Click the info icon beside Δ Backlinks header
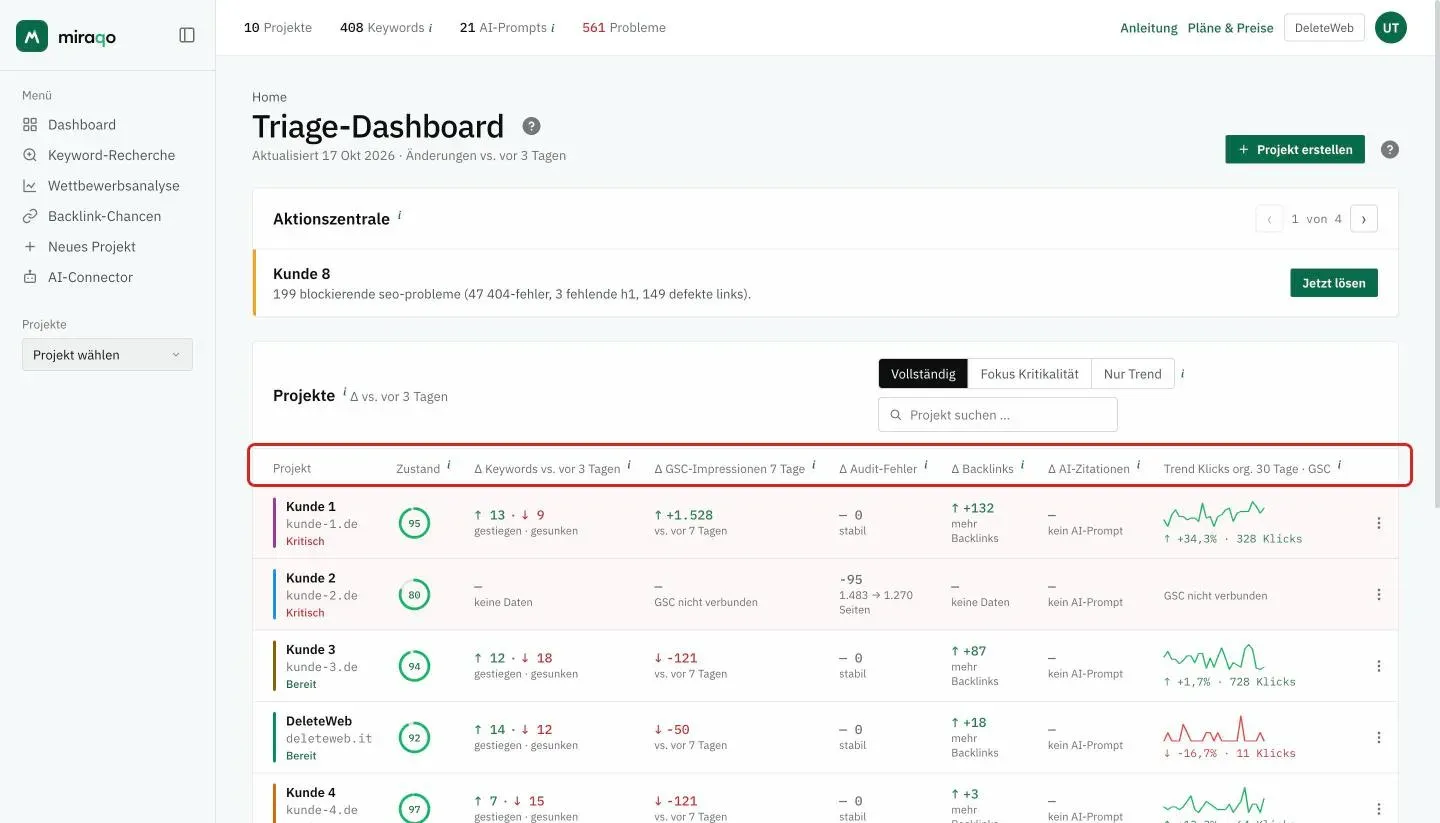 [1023, 465]
